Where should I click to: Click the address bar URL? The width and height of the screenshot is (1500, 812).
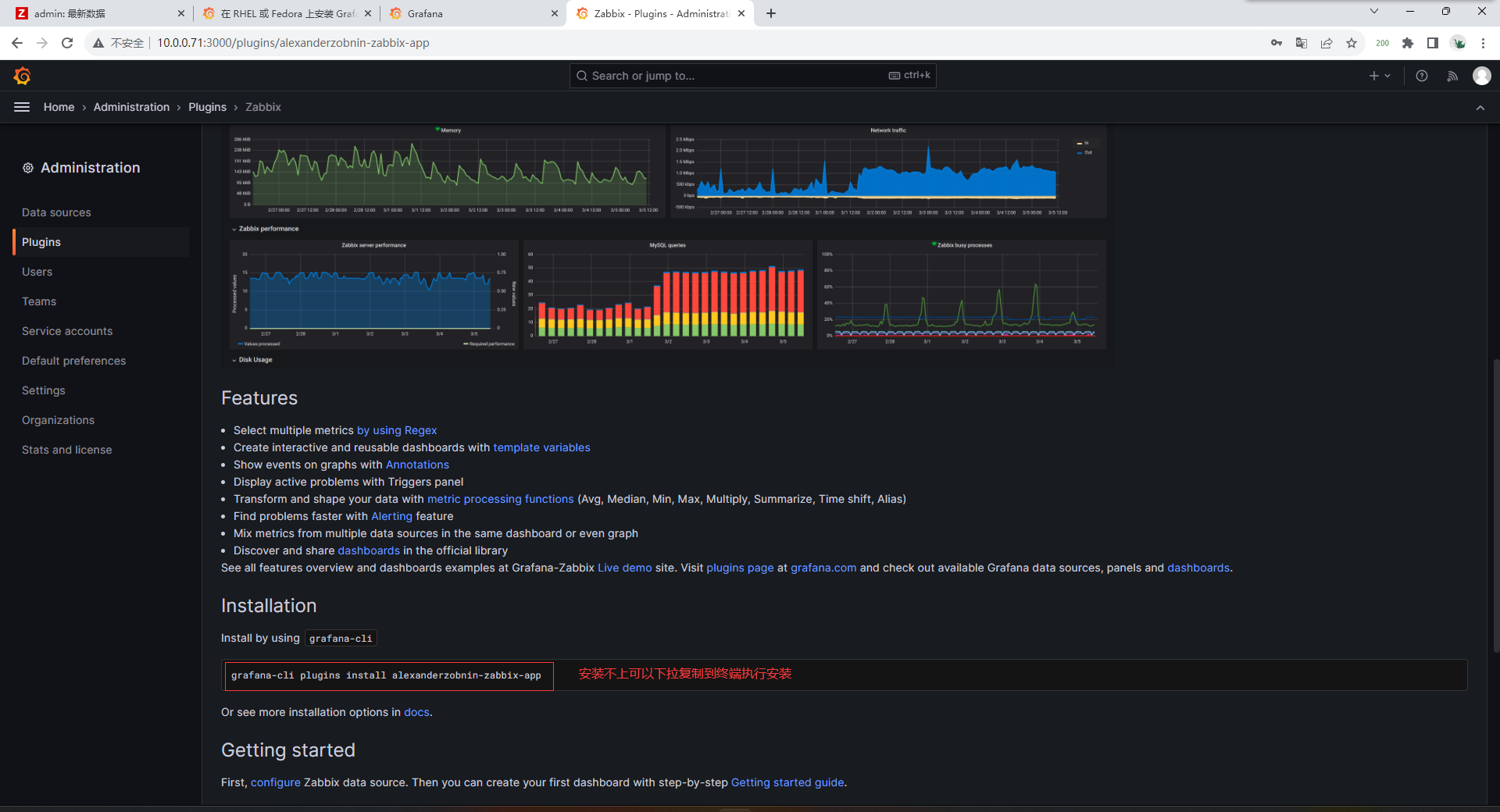click(294, 43)
